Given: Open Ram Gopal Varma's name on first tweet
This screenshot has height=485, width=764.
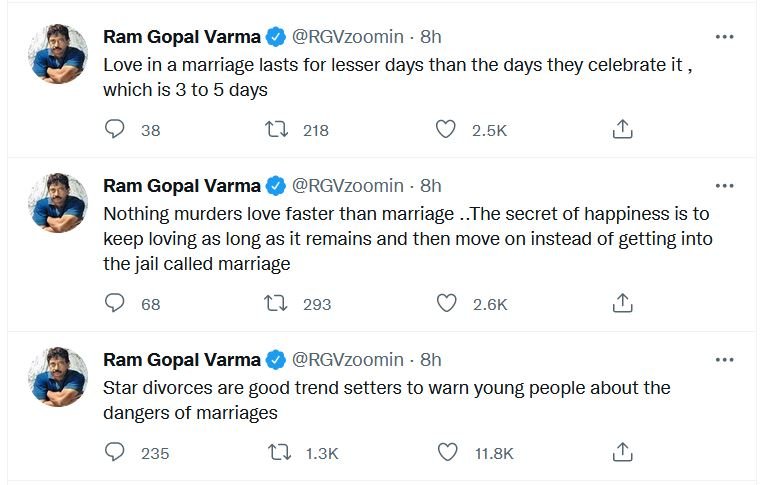Looking at the screenshot, I should coord(181,37).
